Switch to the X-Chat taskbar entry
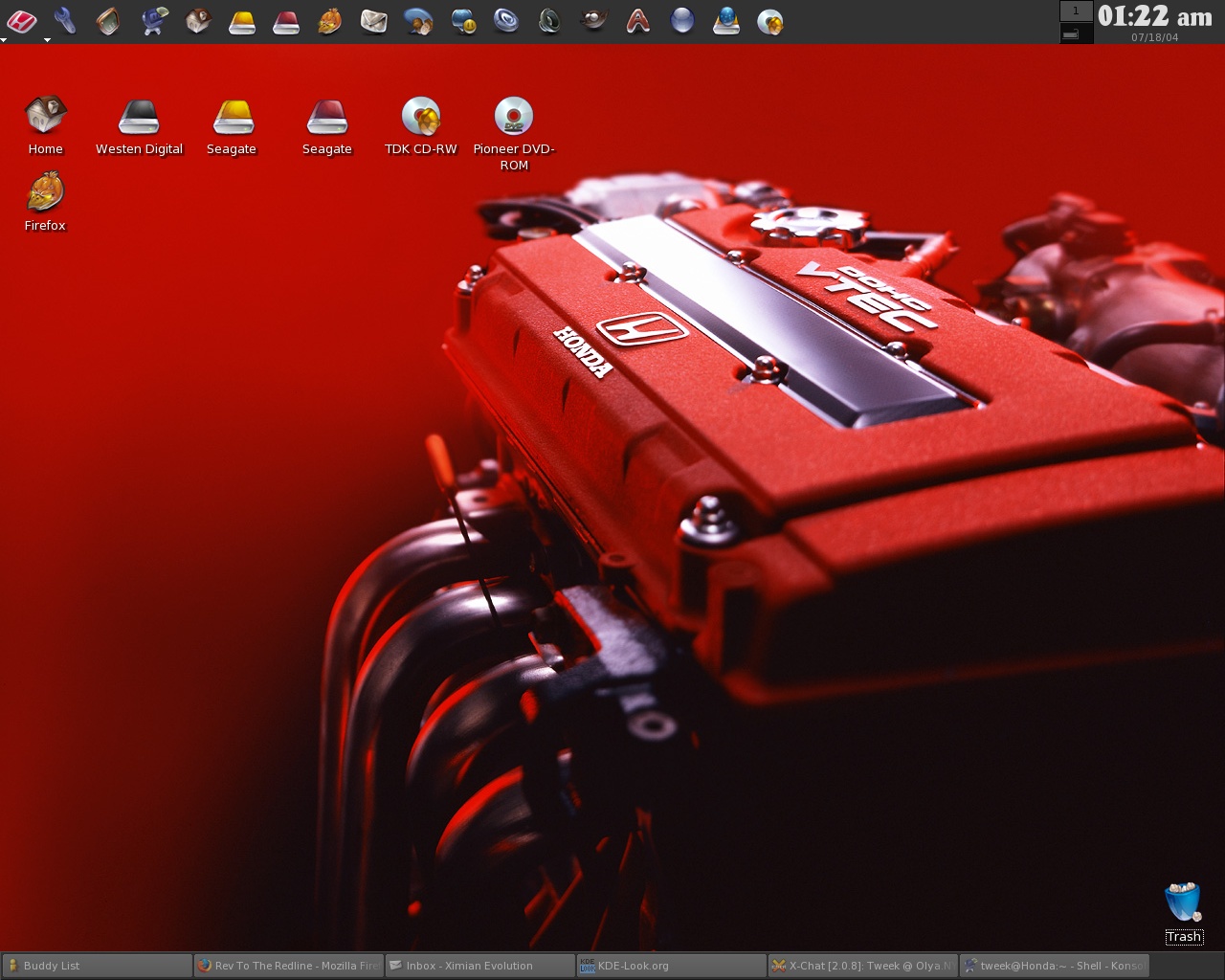1225x980 pixels. pyautogui.click(x=862, y=966)
